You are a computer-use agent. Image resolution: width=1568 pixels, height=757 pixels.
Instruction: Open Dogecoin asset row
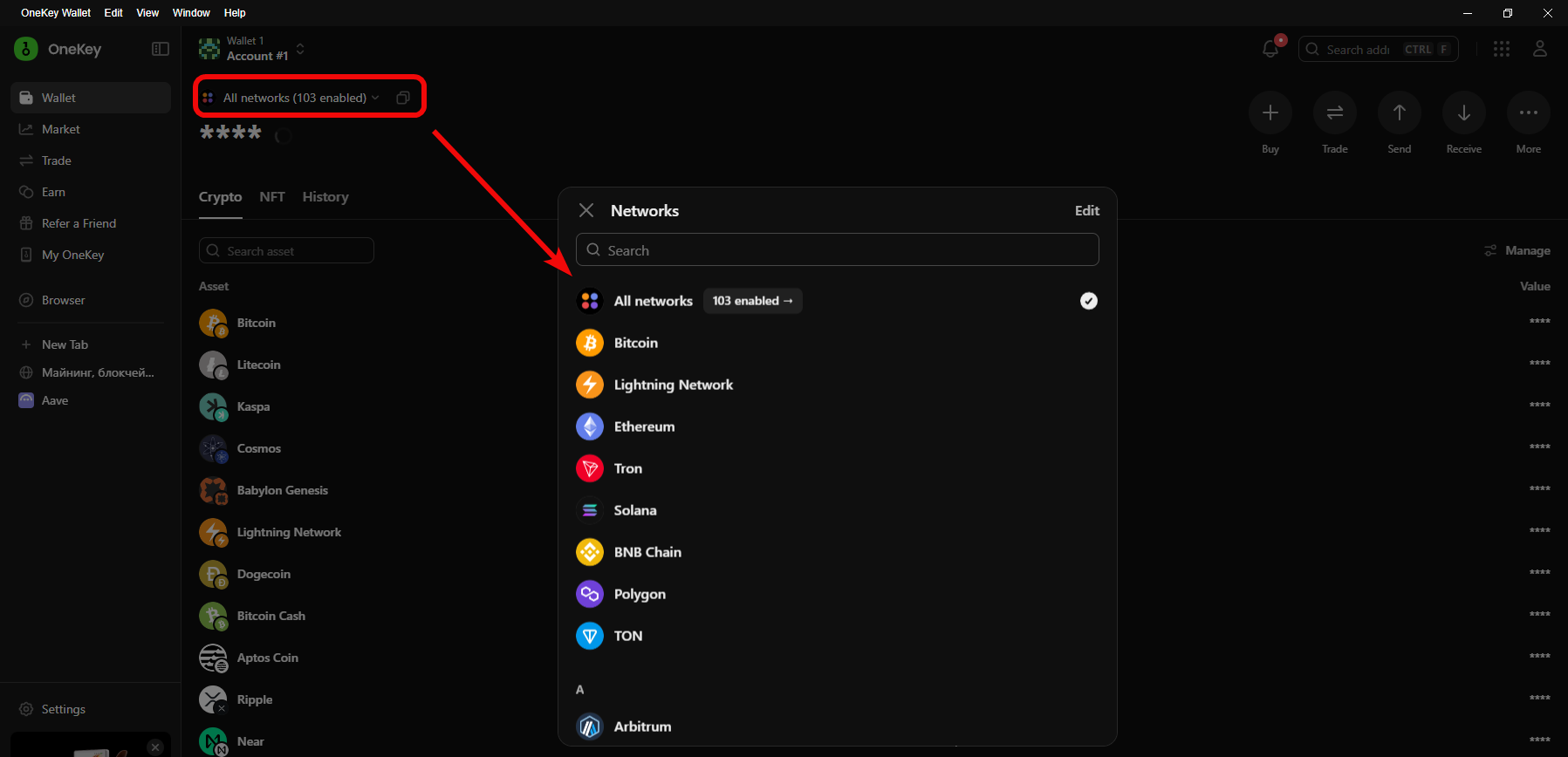coord(874,574)
